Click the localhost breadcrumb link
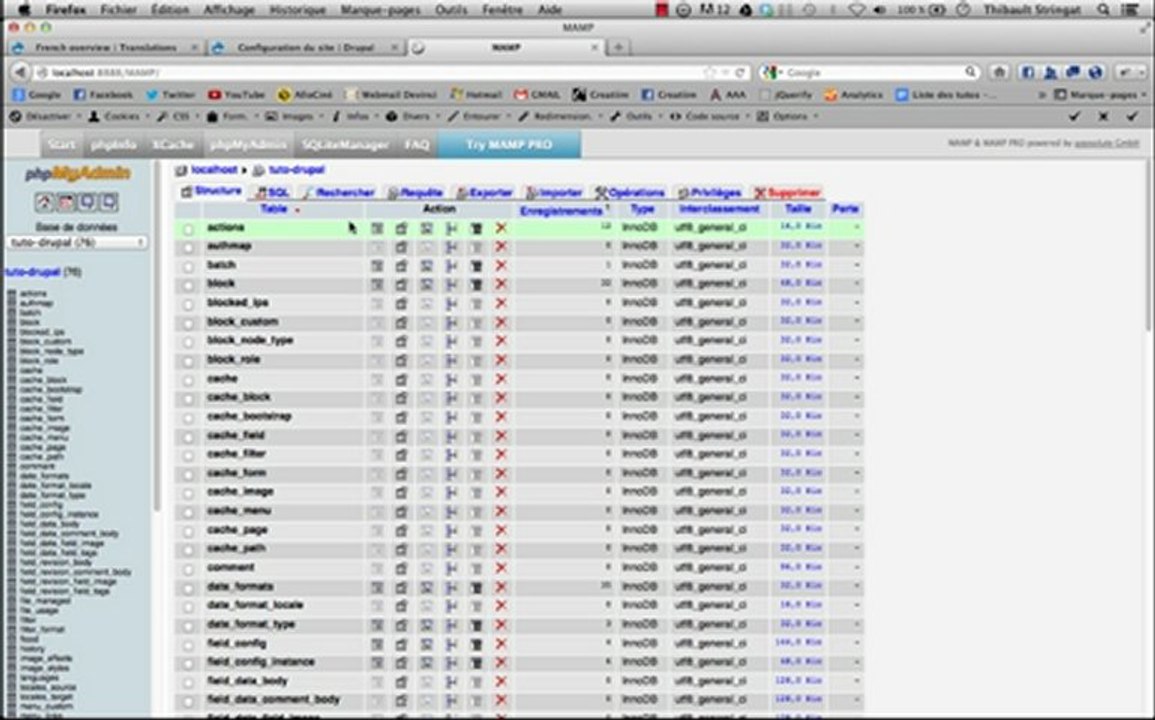The image size is (1155, 720). click(214, 169)
